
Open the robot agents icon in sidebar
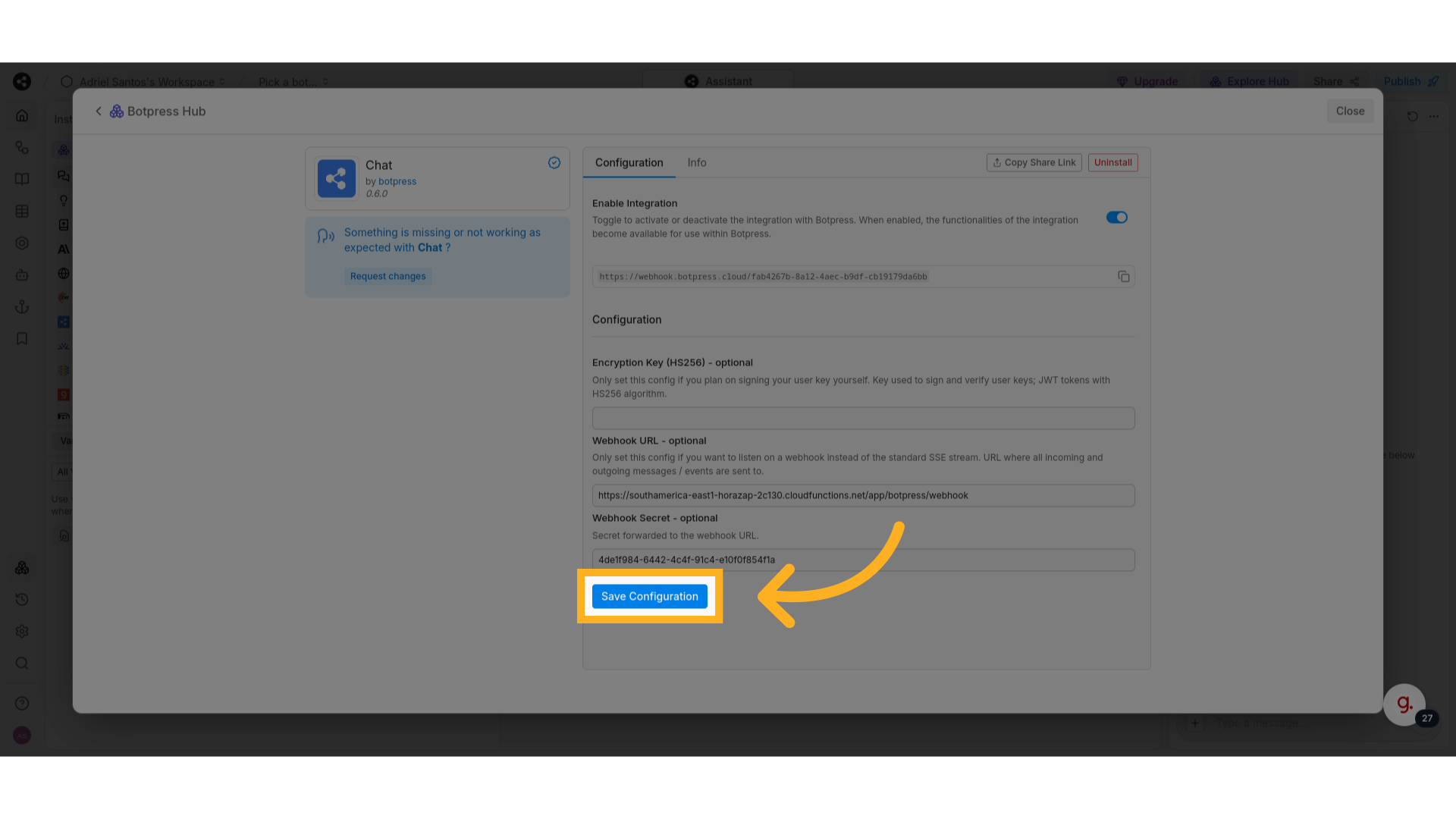(x=22, y=275)
